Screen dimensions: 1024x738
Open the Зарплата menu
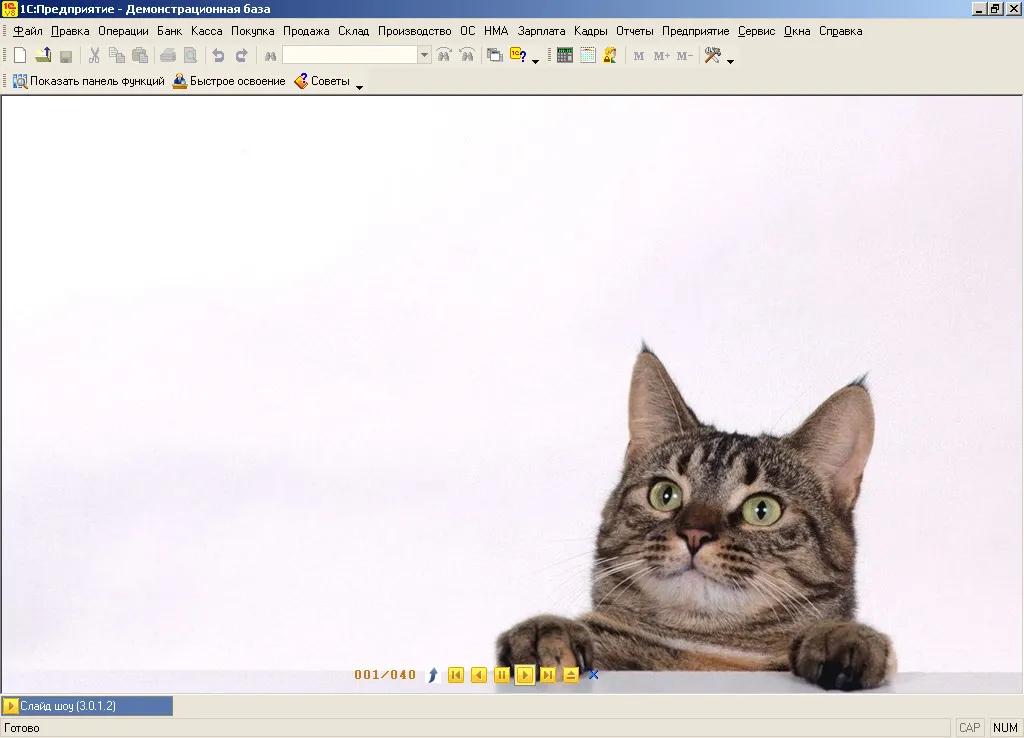tap(541, 31)
